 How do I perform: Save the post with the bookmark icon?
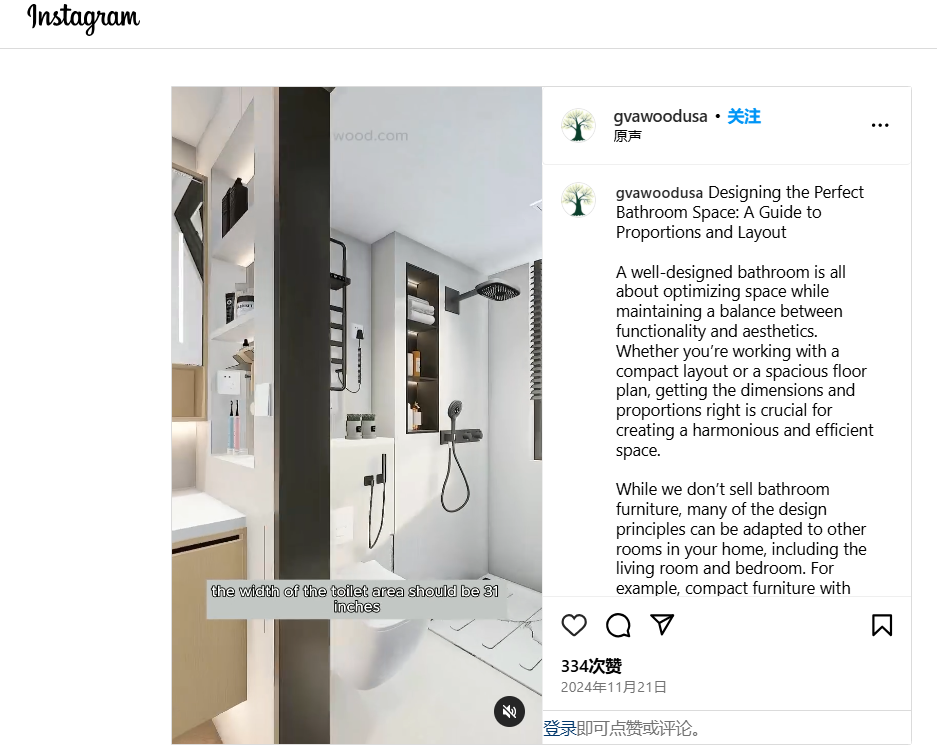coord(881,625)
